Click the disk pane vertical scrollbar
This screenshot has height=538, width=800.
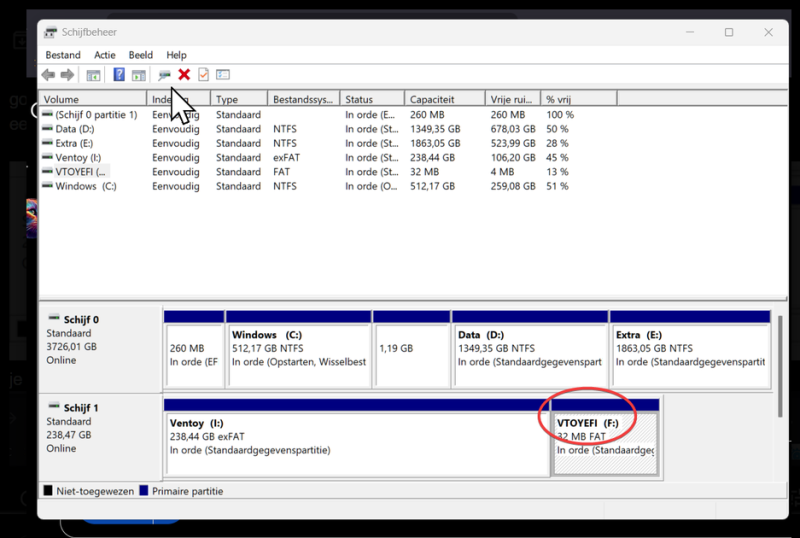tap(780, 366)
